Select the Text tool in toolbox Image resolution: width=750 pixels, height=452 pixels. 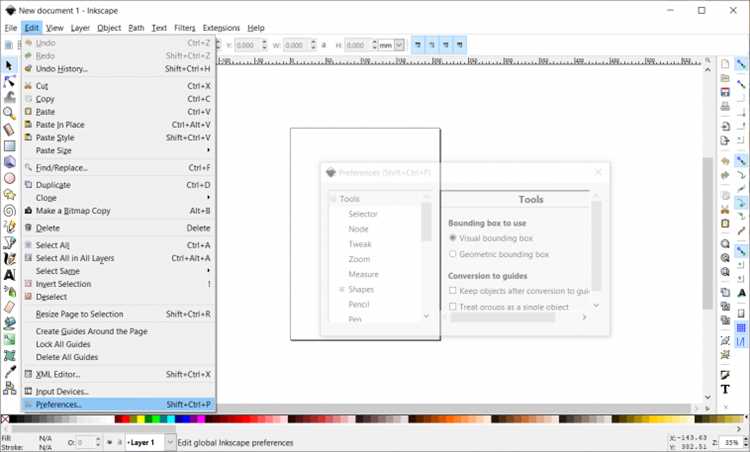(x=9, y=275)
